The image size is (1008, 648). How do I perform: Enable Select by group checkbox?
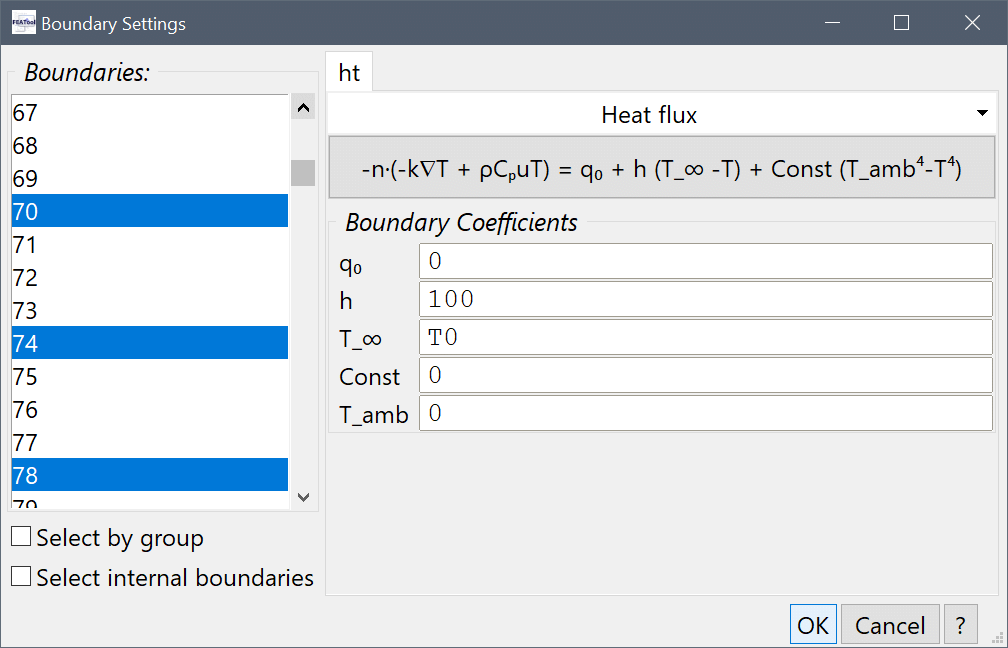pos(21,538)
